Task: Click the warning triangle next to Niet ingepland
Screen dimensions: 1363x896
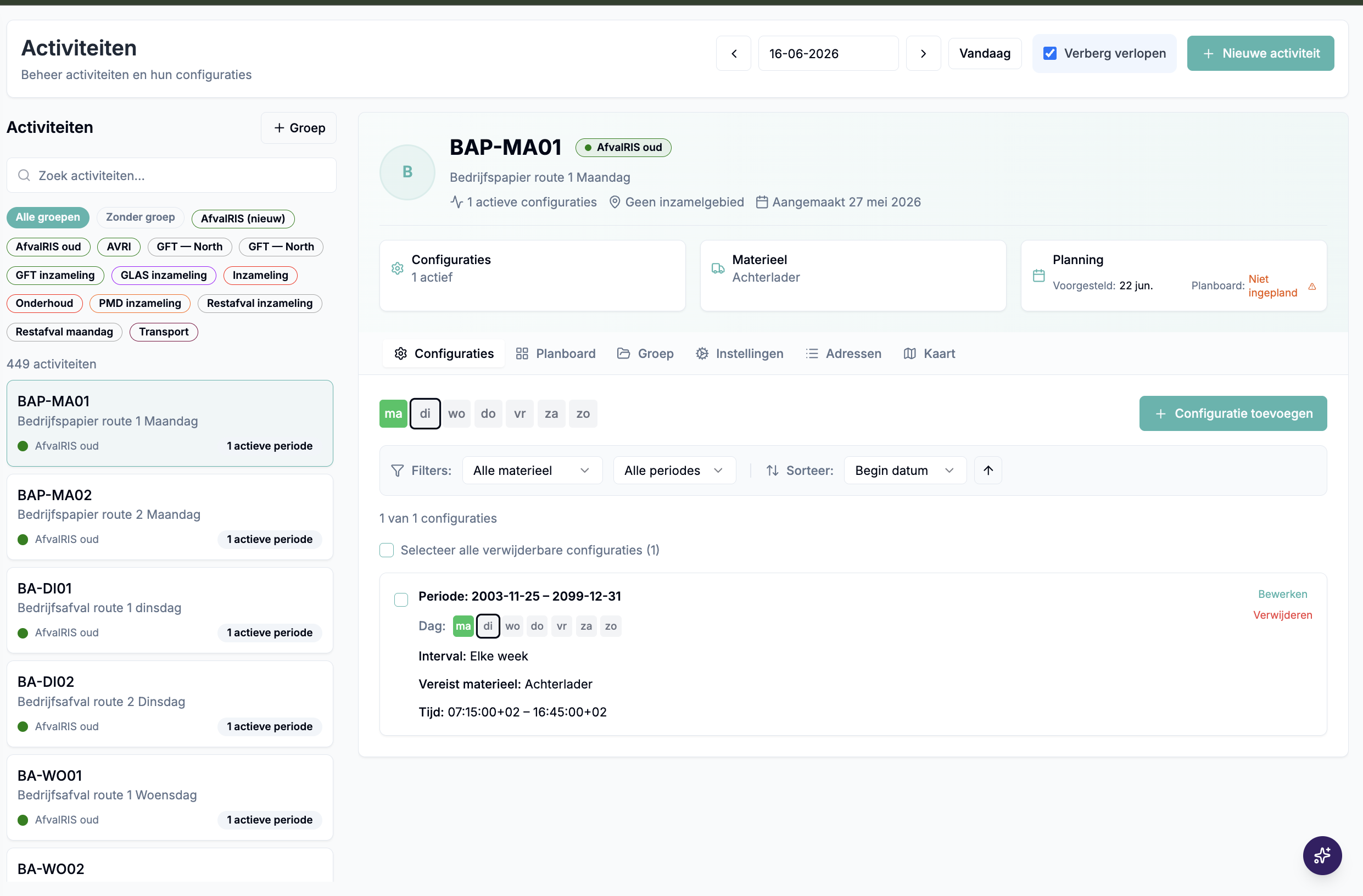Action: pos(1312,286)
